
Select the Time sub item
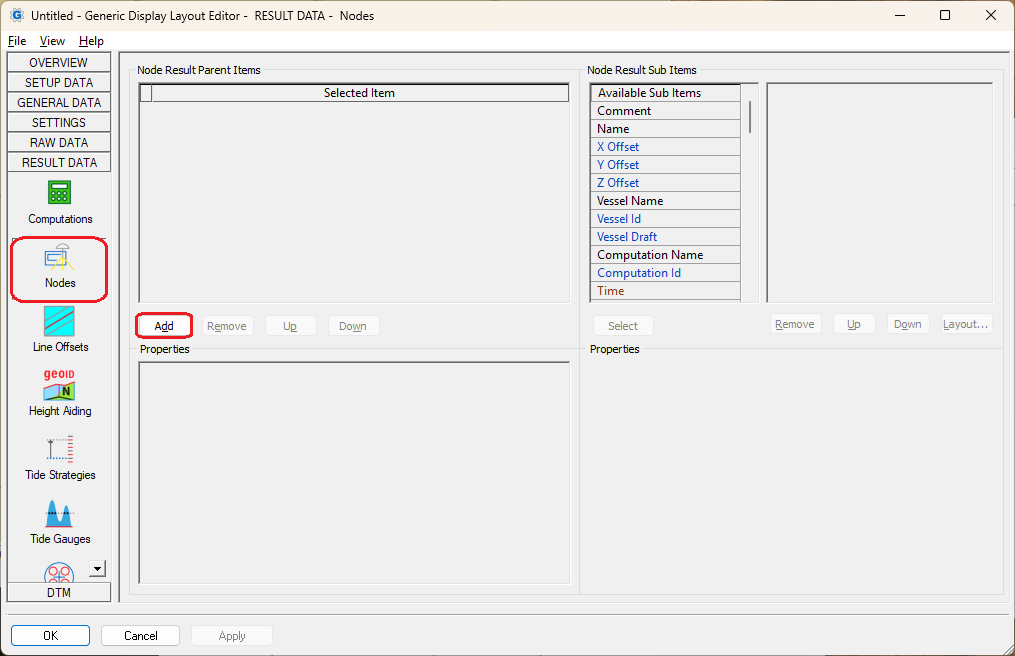point(665,291)
